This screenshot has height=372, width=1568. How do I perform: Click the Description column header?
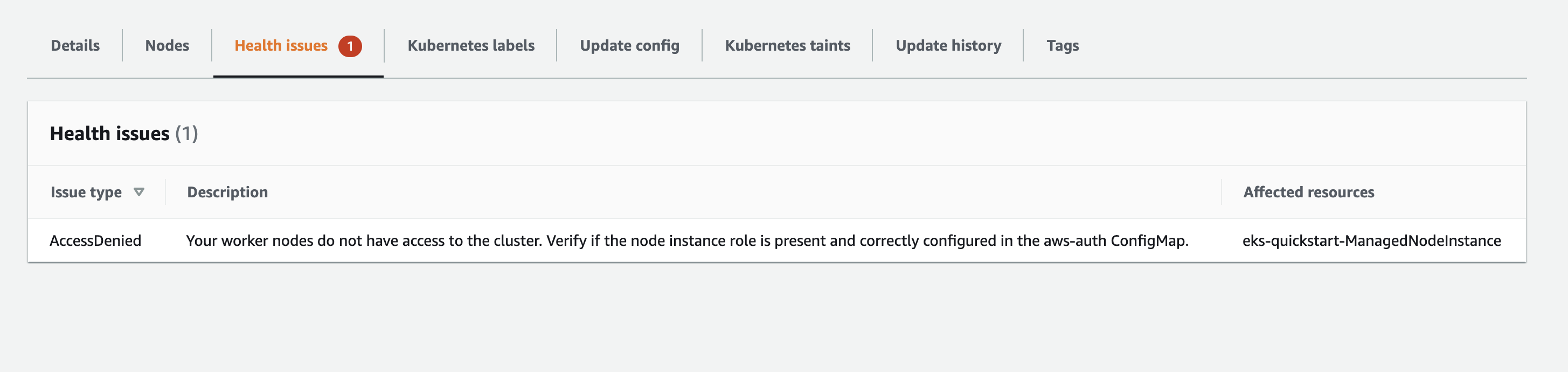coord(227,192)
